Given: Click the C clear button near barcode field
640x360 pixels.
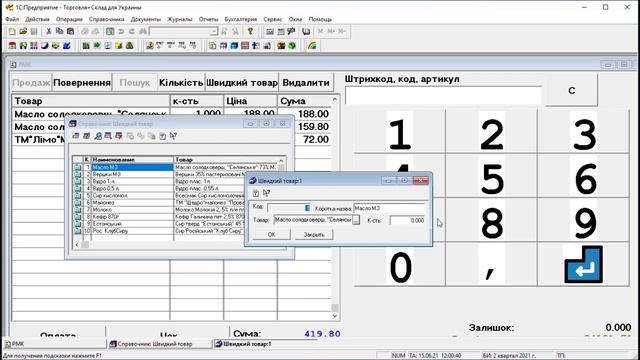Looking at the screenshot, I should 571,91.
